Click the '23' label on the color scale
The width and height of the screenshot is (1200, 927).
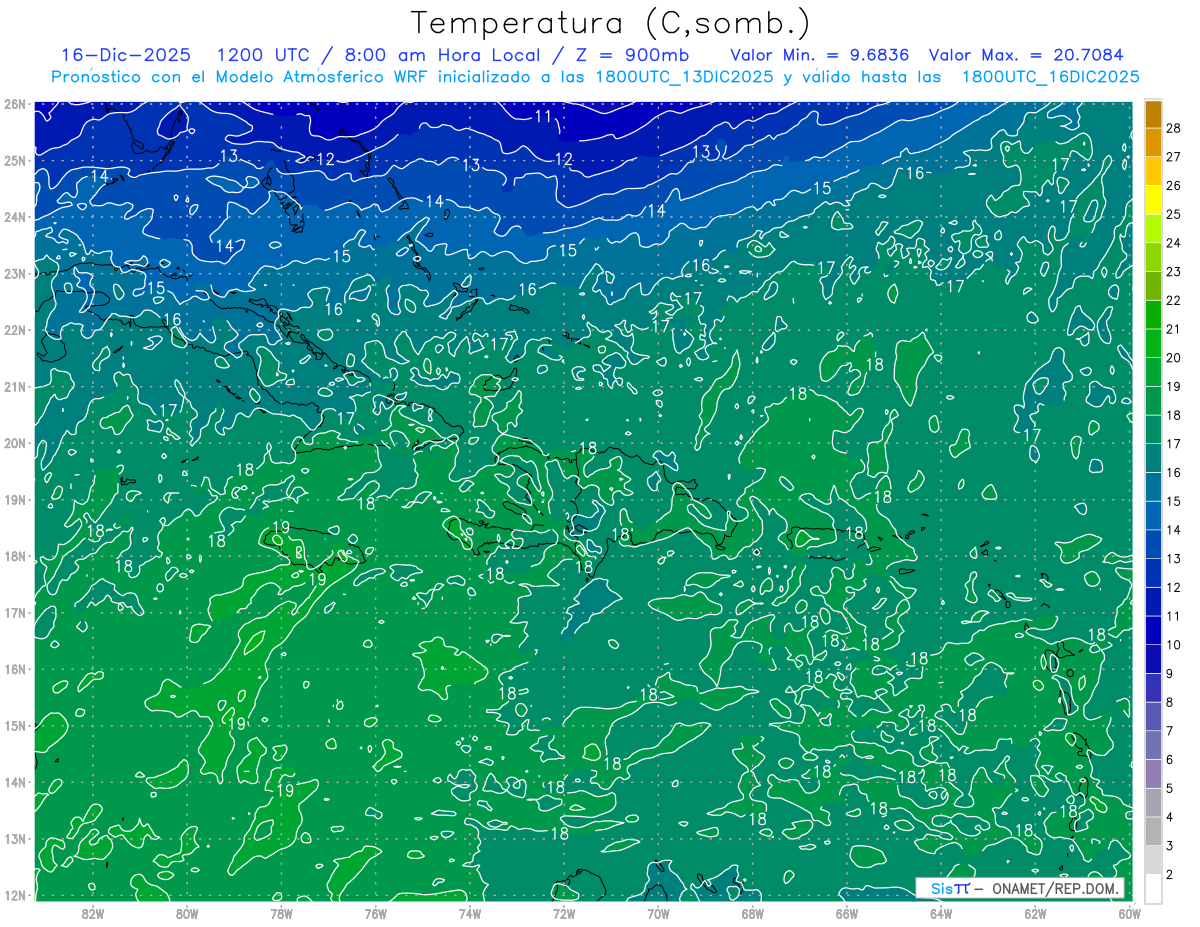(x=1173, y=272)
